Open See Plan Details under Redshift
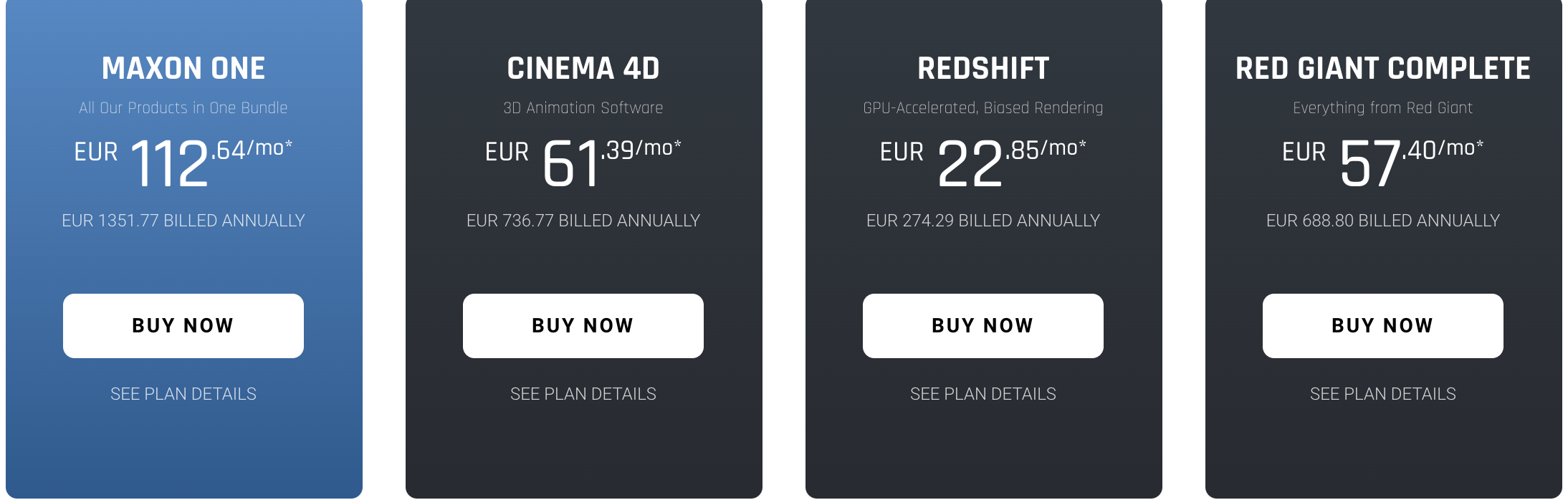The height and width of the screenshot is (500, 1568). [x=983, y=394]
